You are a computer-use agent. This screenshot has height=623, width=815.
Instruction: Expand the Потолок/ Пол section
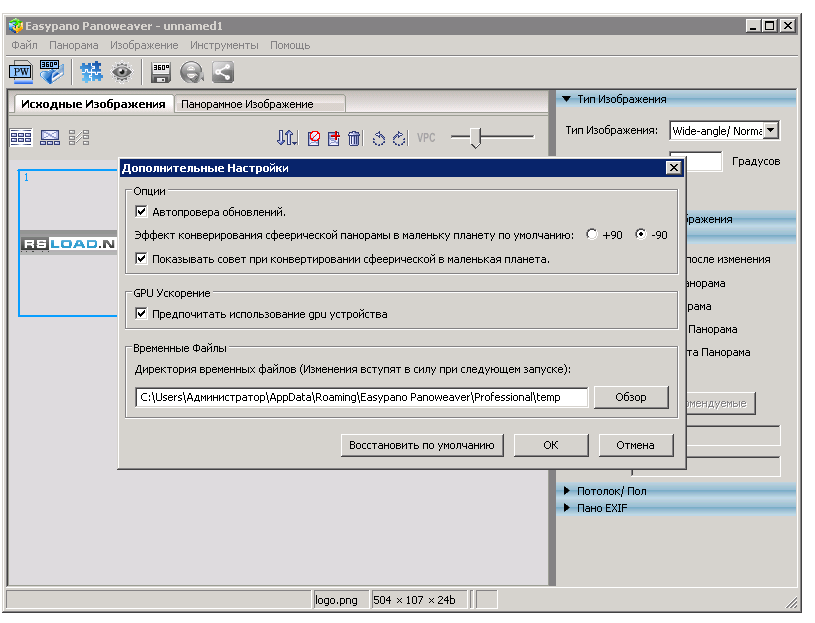tap(567, 491)
